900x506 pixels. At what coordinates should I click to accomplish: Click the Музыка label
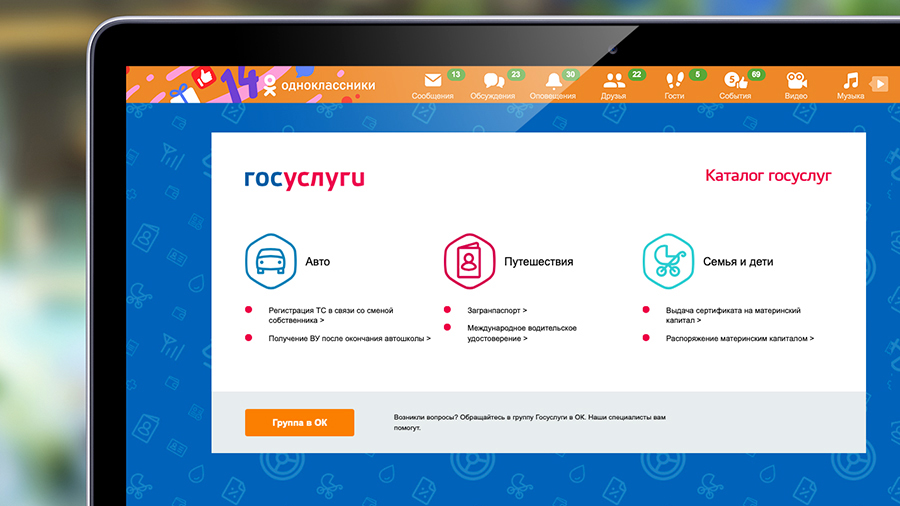pos(851,96)
